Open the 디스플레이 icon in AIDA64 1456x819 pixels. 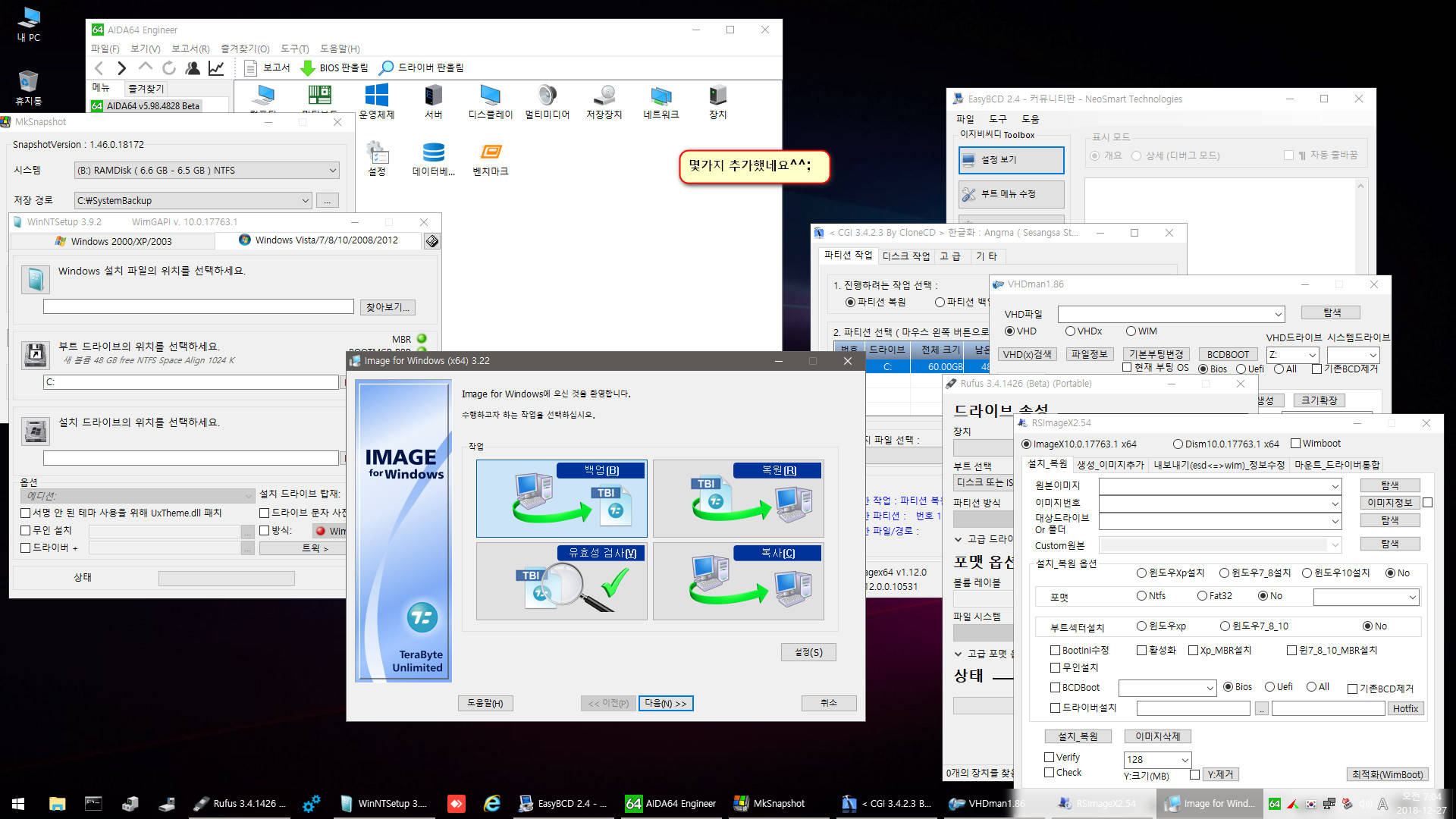(490, 102)
